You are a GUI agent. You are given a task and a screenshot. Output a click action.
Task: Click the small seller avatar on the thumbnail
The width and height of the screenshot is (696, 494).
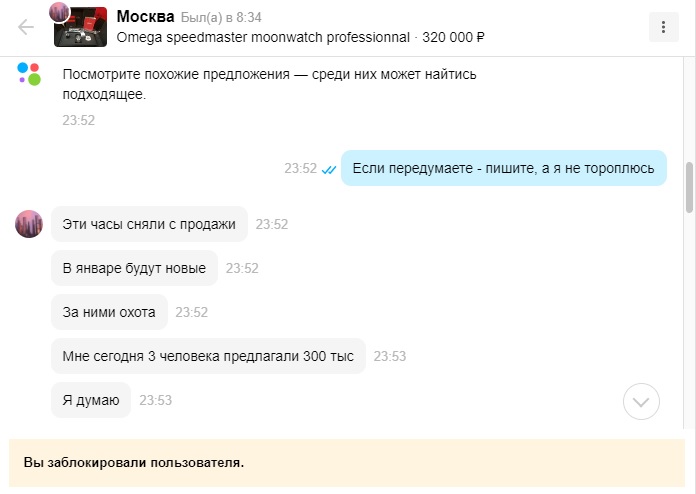click(x=59, y=12)
